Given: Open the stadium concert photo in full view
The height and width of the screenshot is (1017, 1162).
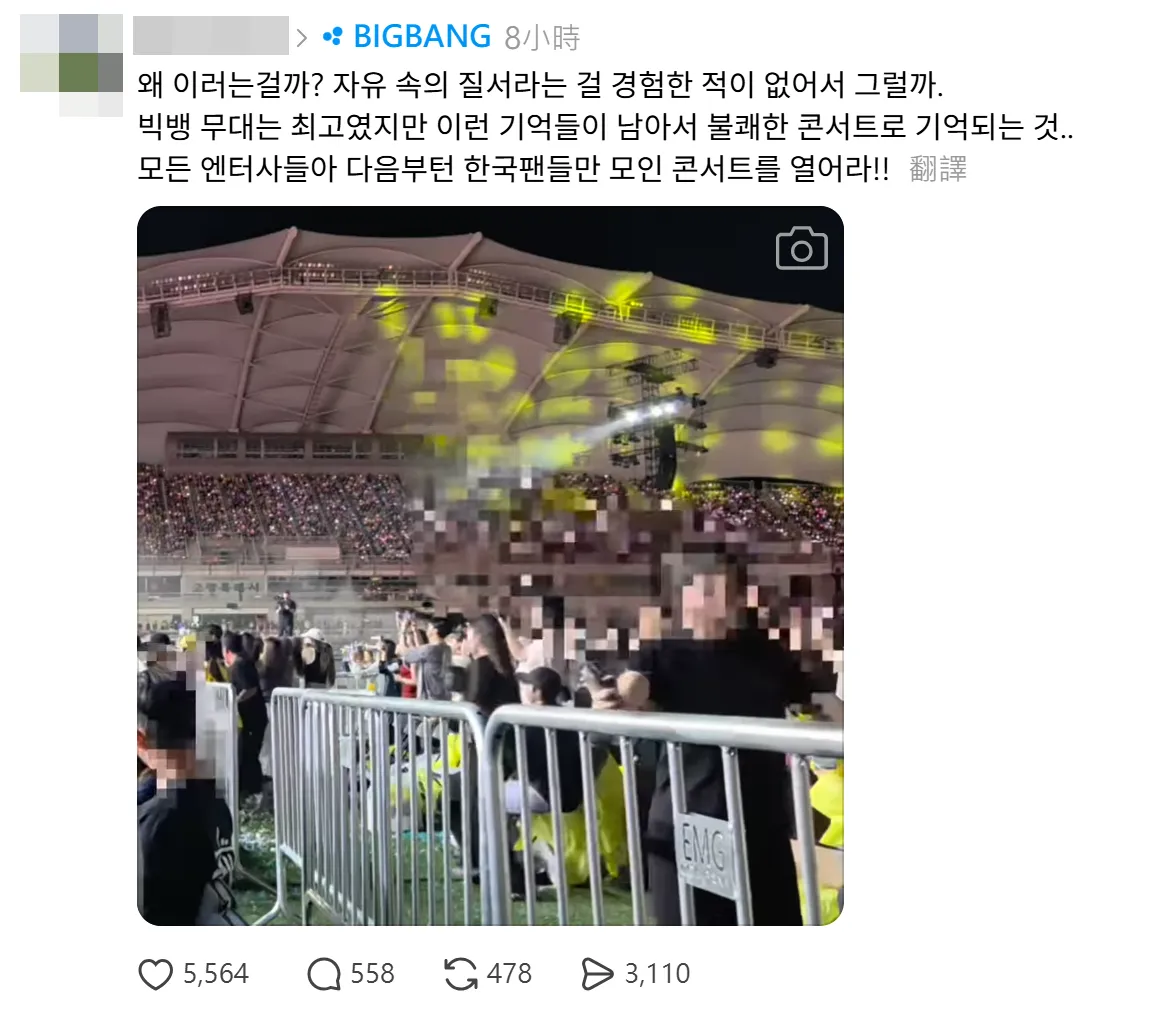Looking at the screenshot, I should pos(491,566).
